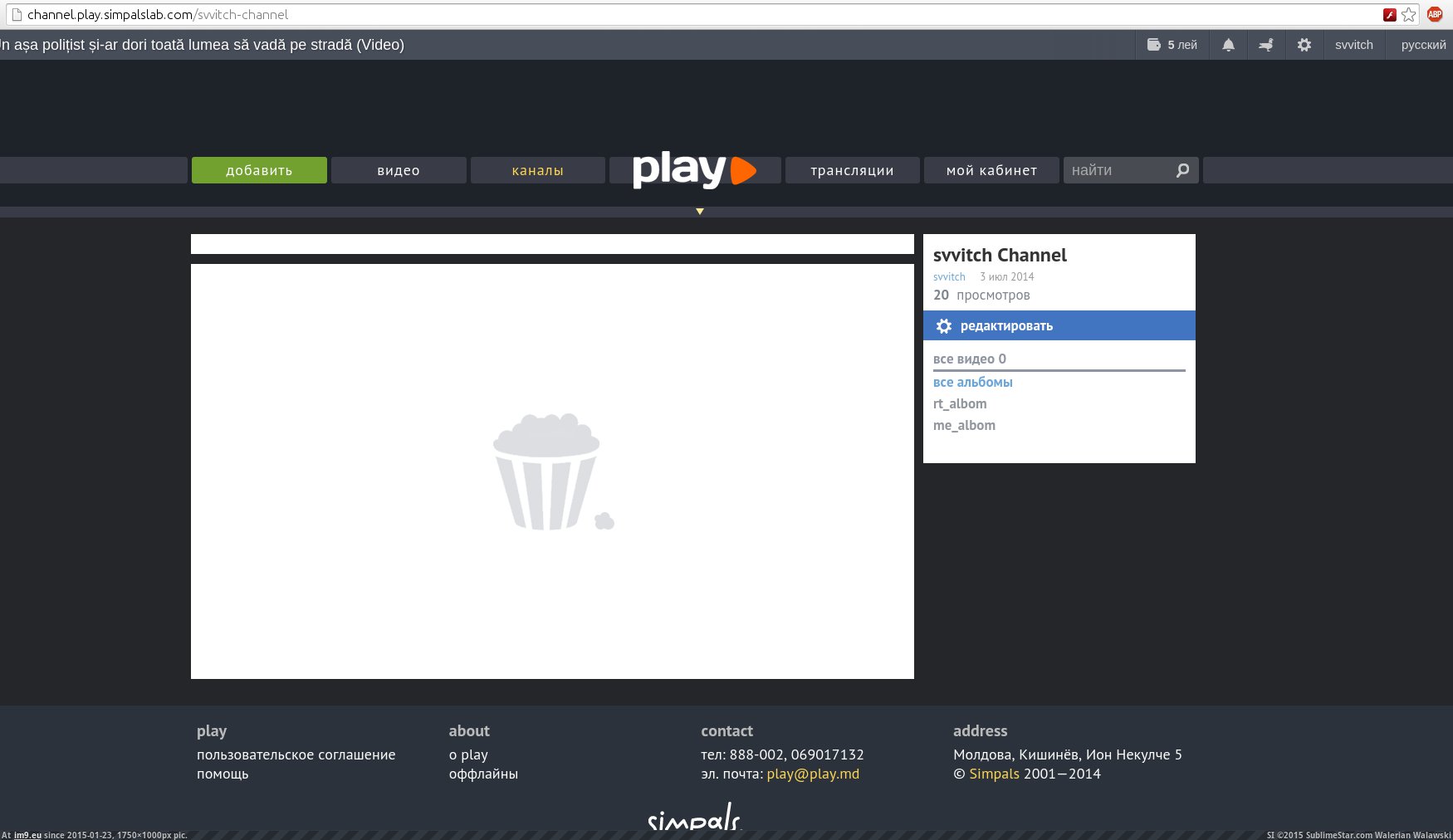Select the rt_albom album
Image resolution: width=1453 pixels, height=840 pixels.
[x=960, y=403]
